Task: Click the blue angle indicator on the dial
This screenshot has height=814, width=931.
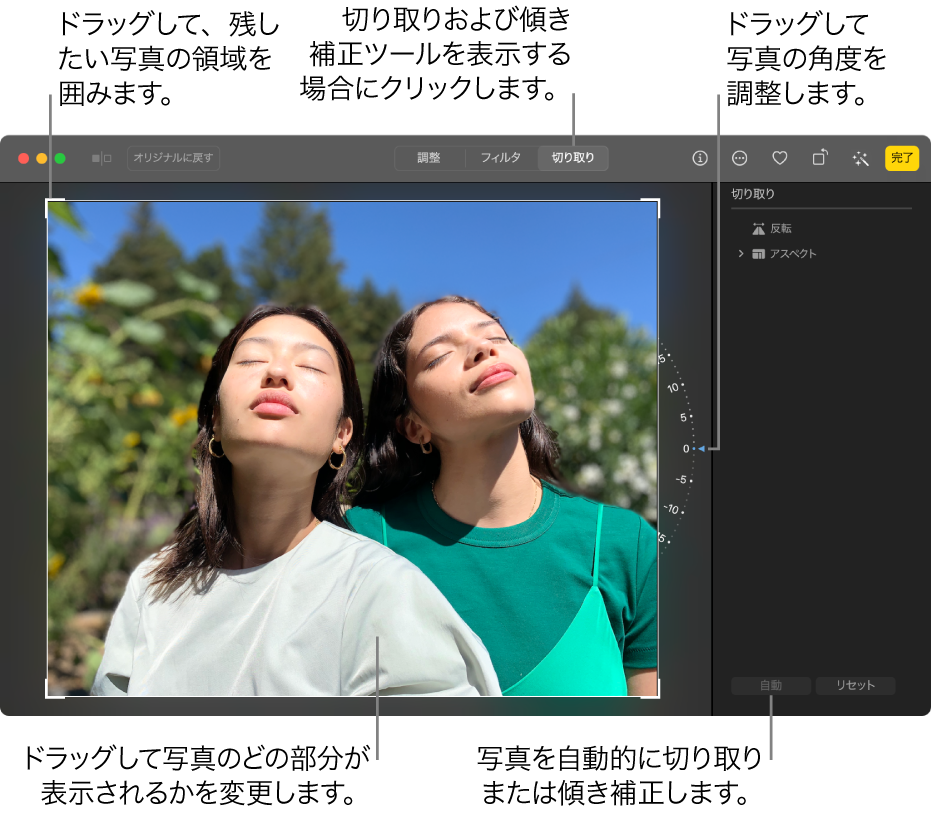Action: (x=703, y=449)
